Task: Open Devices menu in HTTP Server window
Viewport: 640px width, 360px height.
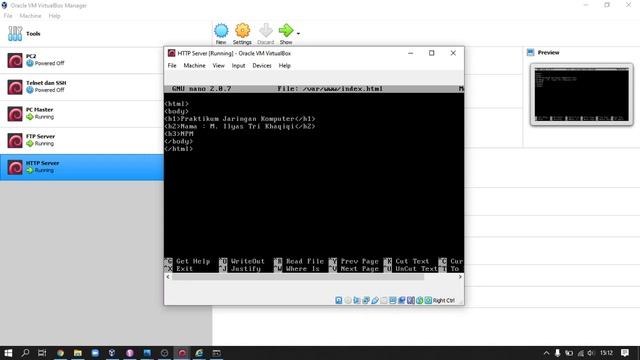Action: pyautogui.click(x=262, y=65)
